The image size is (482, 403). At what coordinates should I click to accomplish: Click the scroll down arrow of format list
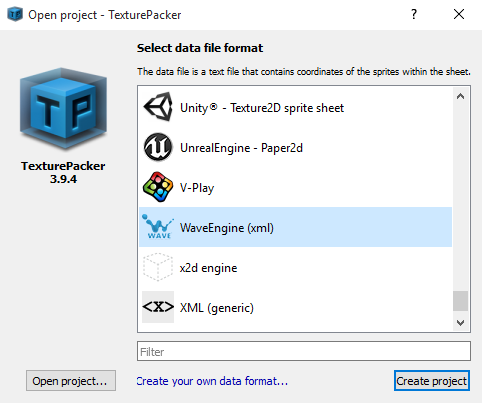click(x=461, y=322)
